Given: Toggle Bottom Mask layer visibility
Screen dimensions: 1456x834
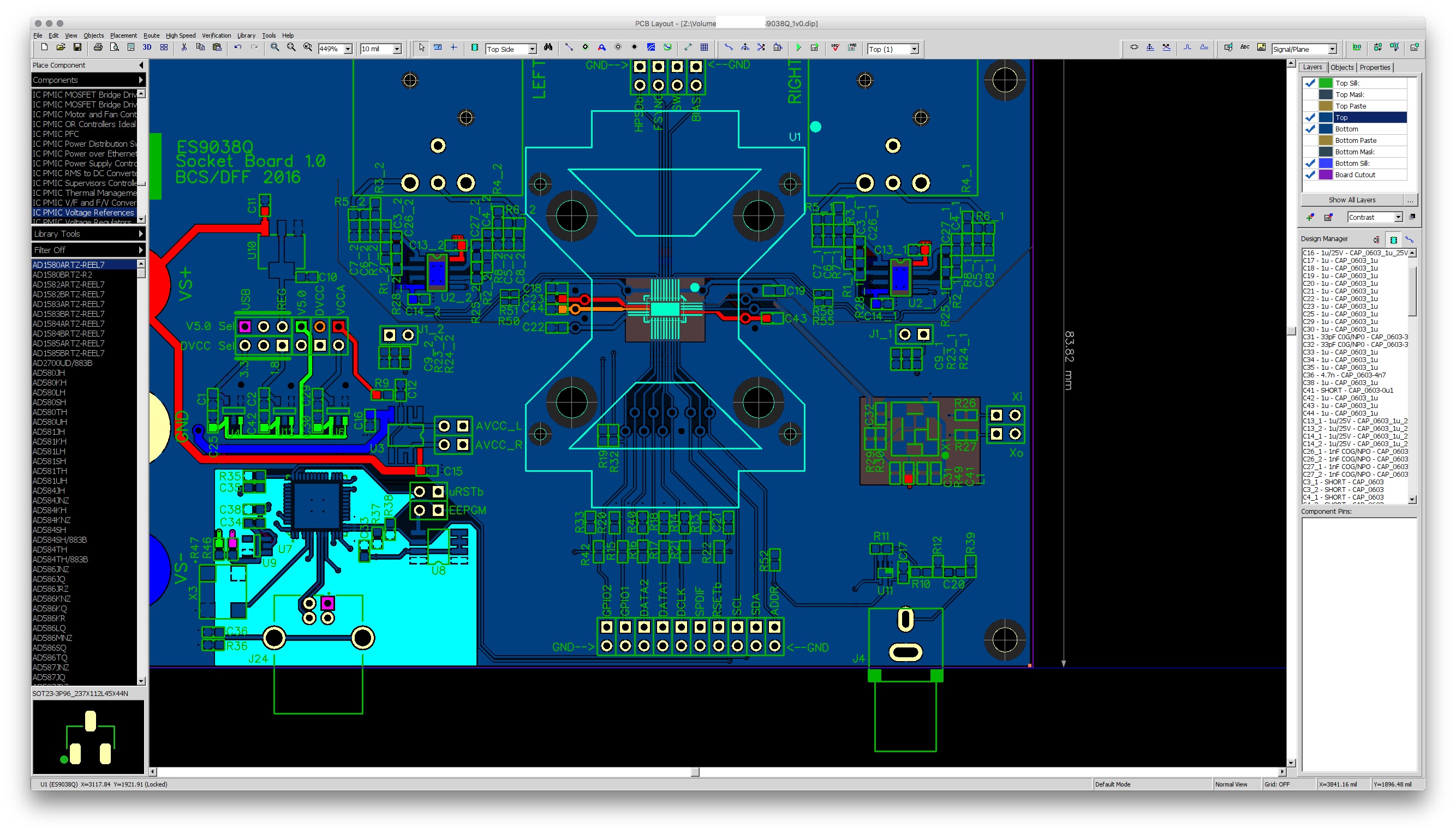Looking at the screenshot, I should coord(1310,152).
